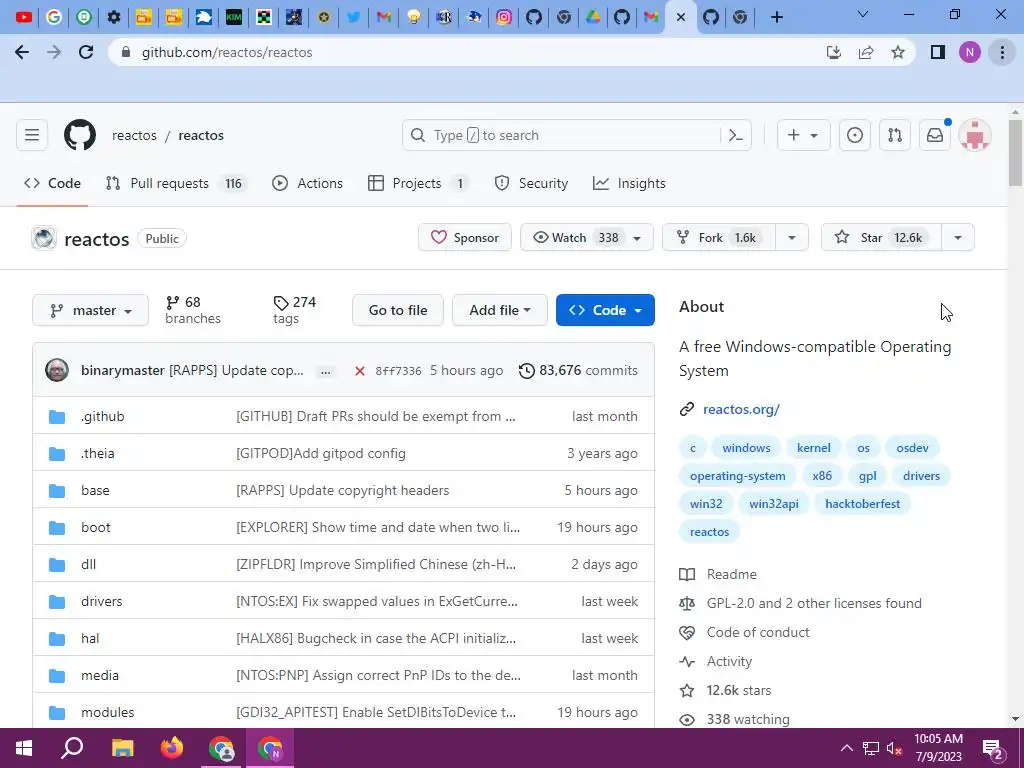Open the Code of conduct link
The height and width of the screenshot is (768, 1024).
pyautogui.click(x=758, y=632)
